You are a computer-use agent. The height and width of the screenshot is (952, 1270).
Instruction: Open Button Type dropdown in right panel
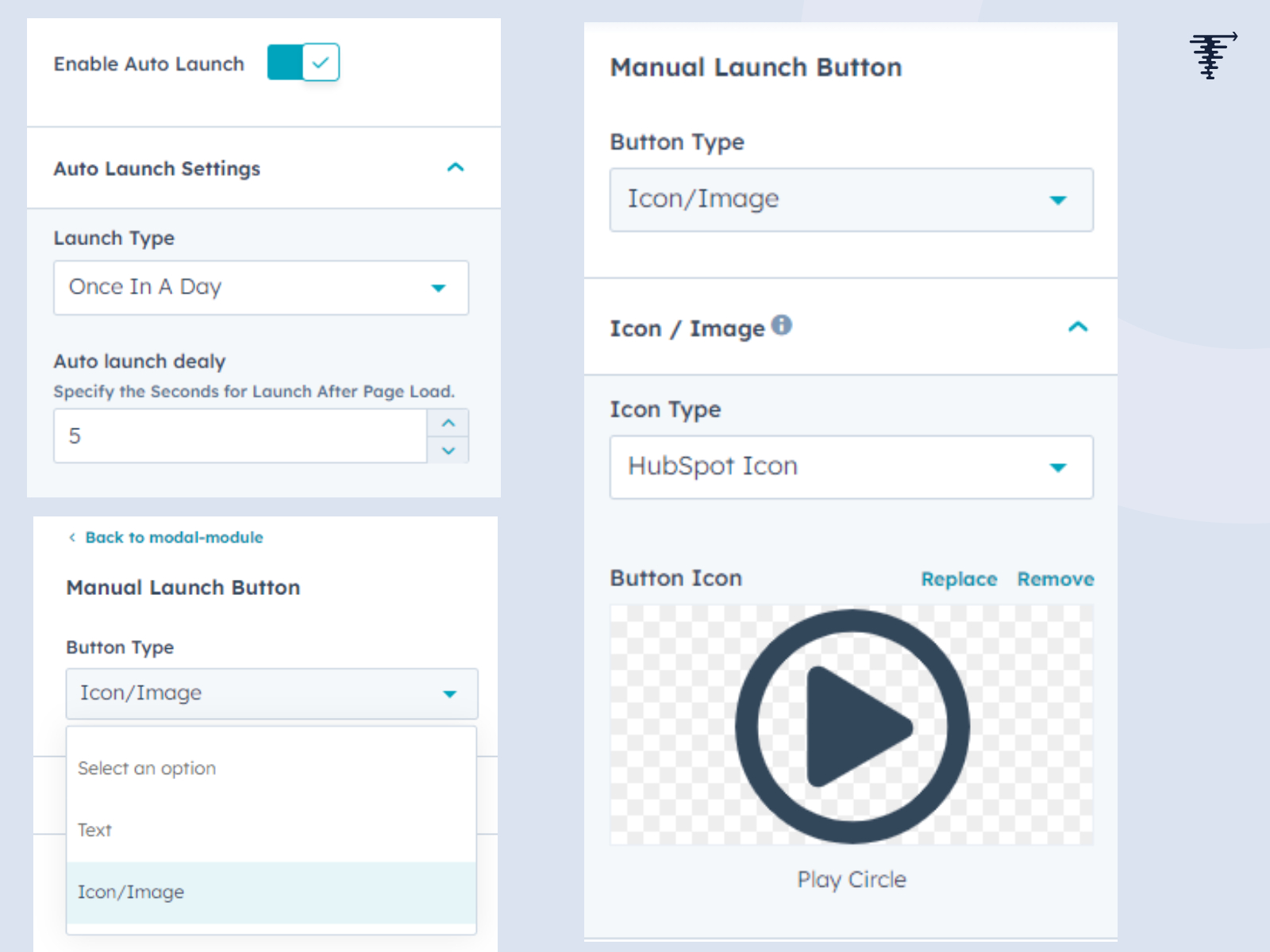tap(851, 200)
